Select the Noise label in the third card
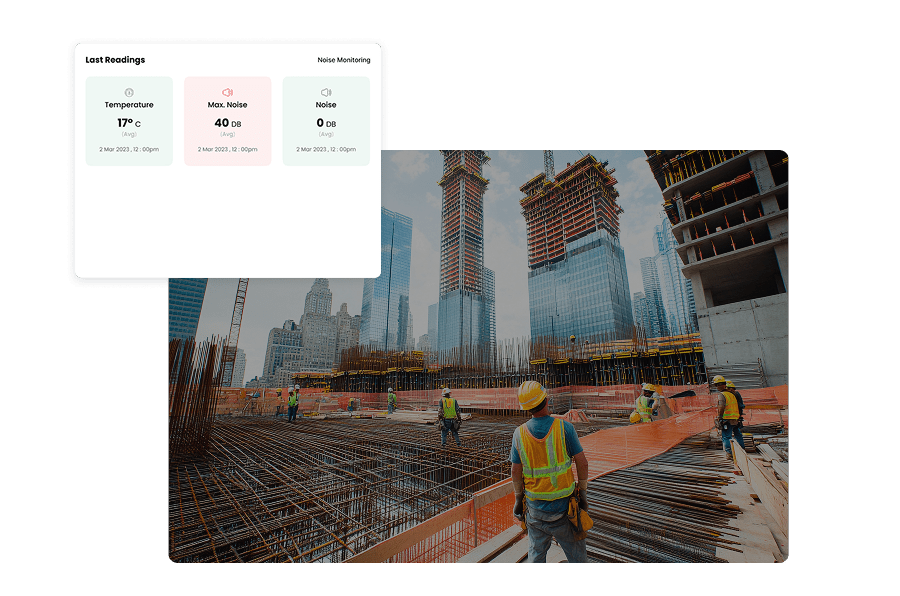The width and height of the screenshot is (900, 596). tap(326, 105)
